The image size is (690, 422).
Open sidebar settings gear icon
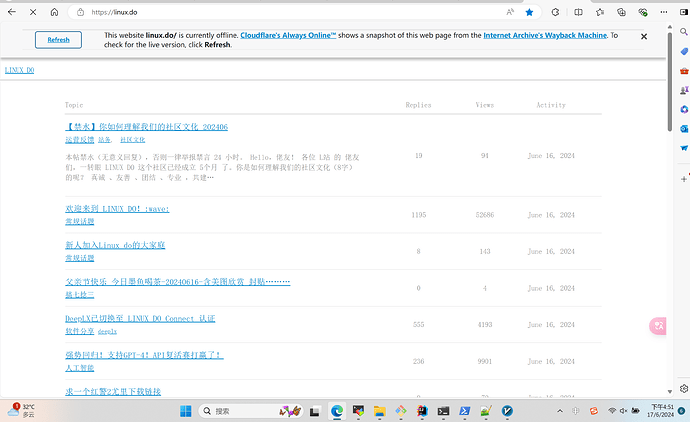(x=684, y=389)
